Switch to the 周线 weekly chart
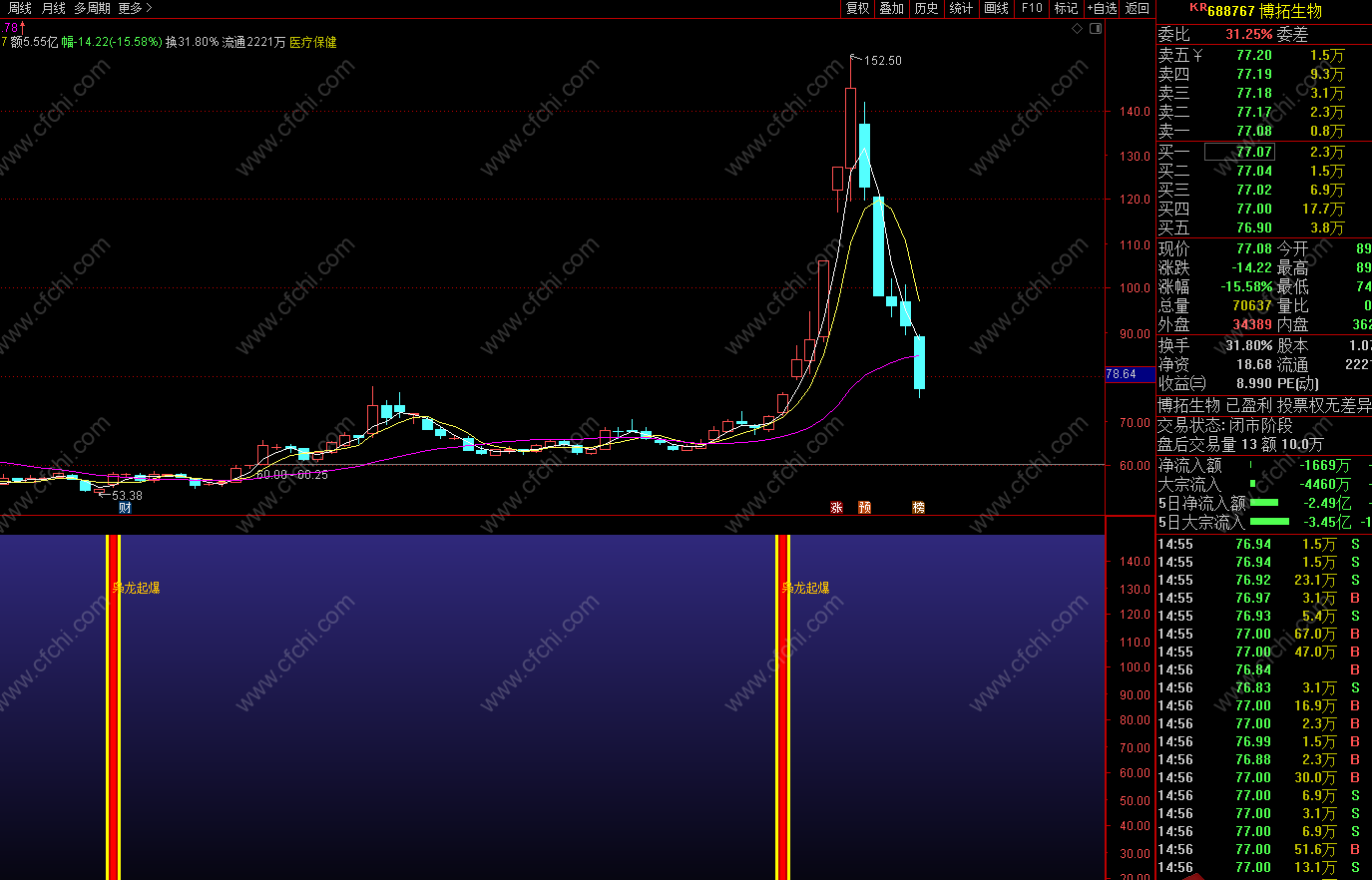This screenshot has width=1372, height=880. click(x=20, y=8)
